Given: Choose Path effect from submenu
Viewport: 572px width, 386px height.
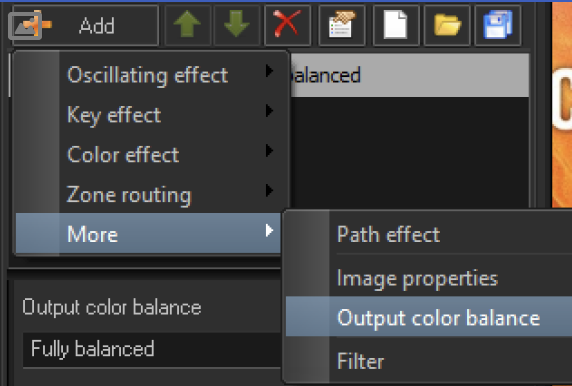Looking at the screenshot, I should (x=429, y=234).
